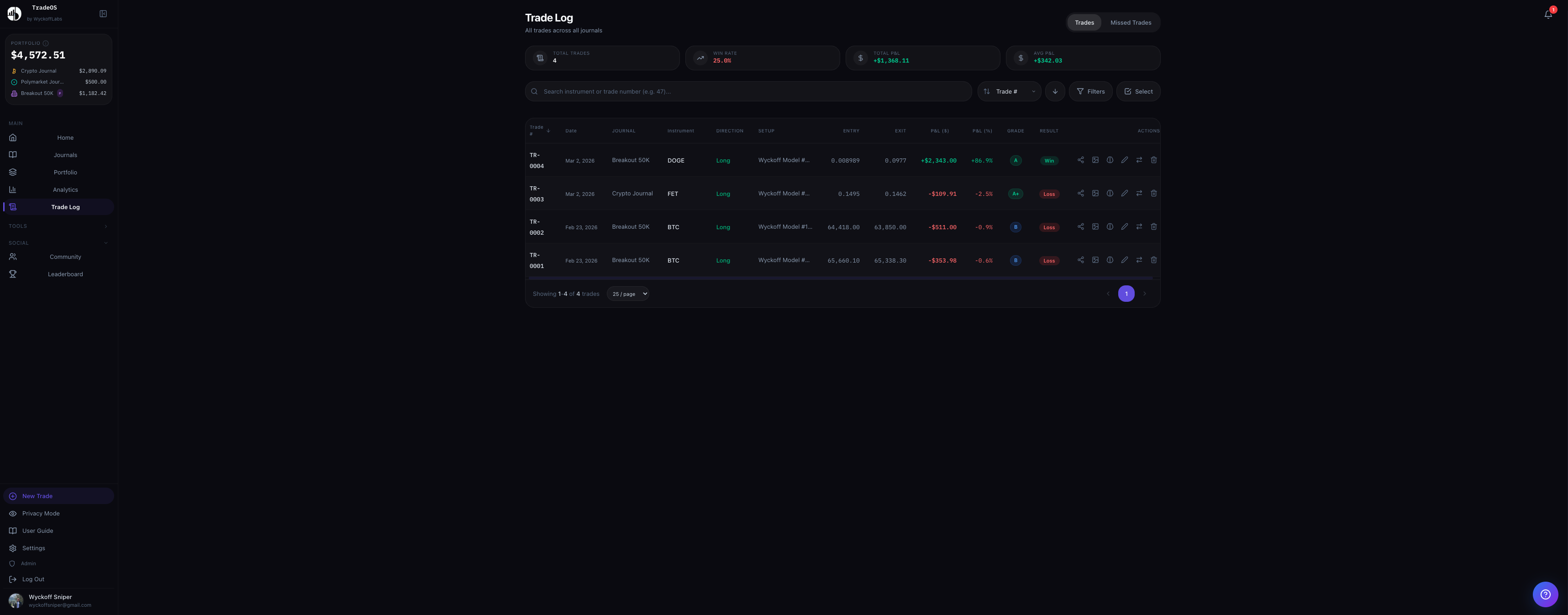
Task: Click inside the instrument search field
Action: [x=700, y=91]
